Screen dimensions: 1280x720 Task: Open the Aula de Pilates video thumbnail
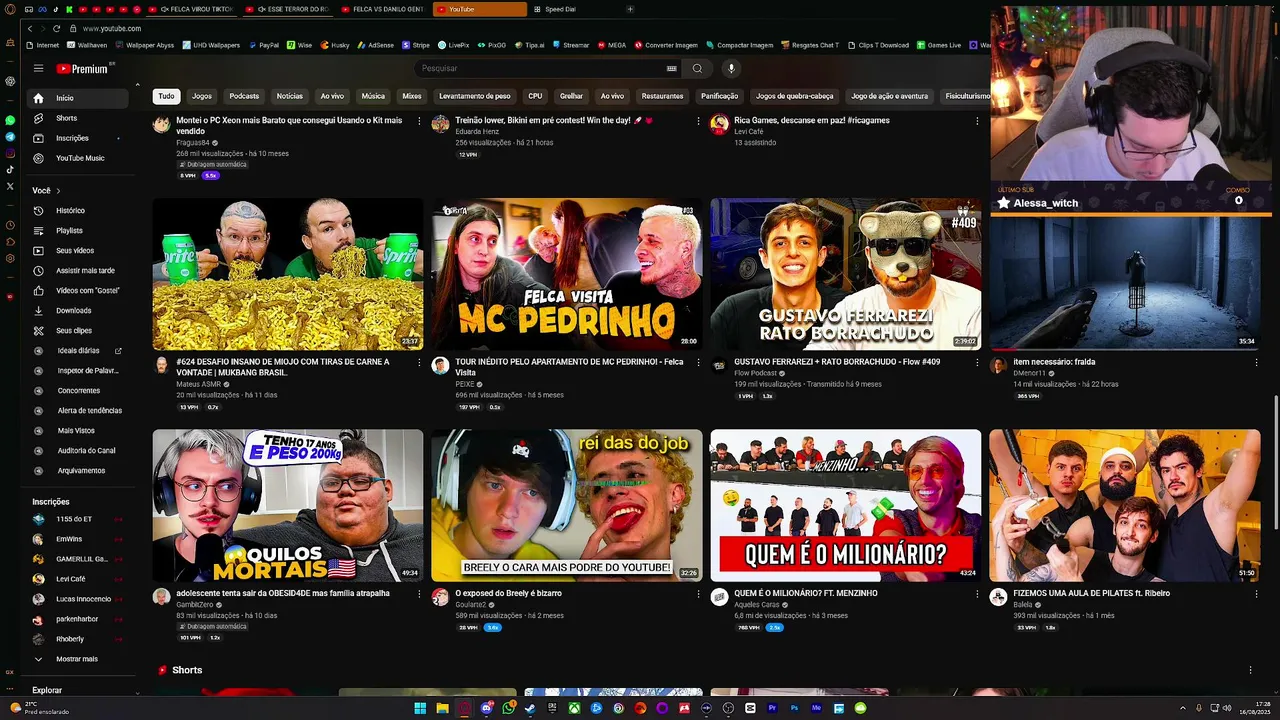1125,505
